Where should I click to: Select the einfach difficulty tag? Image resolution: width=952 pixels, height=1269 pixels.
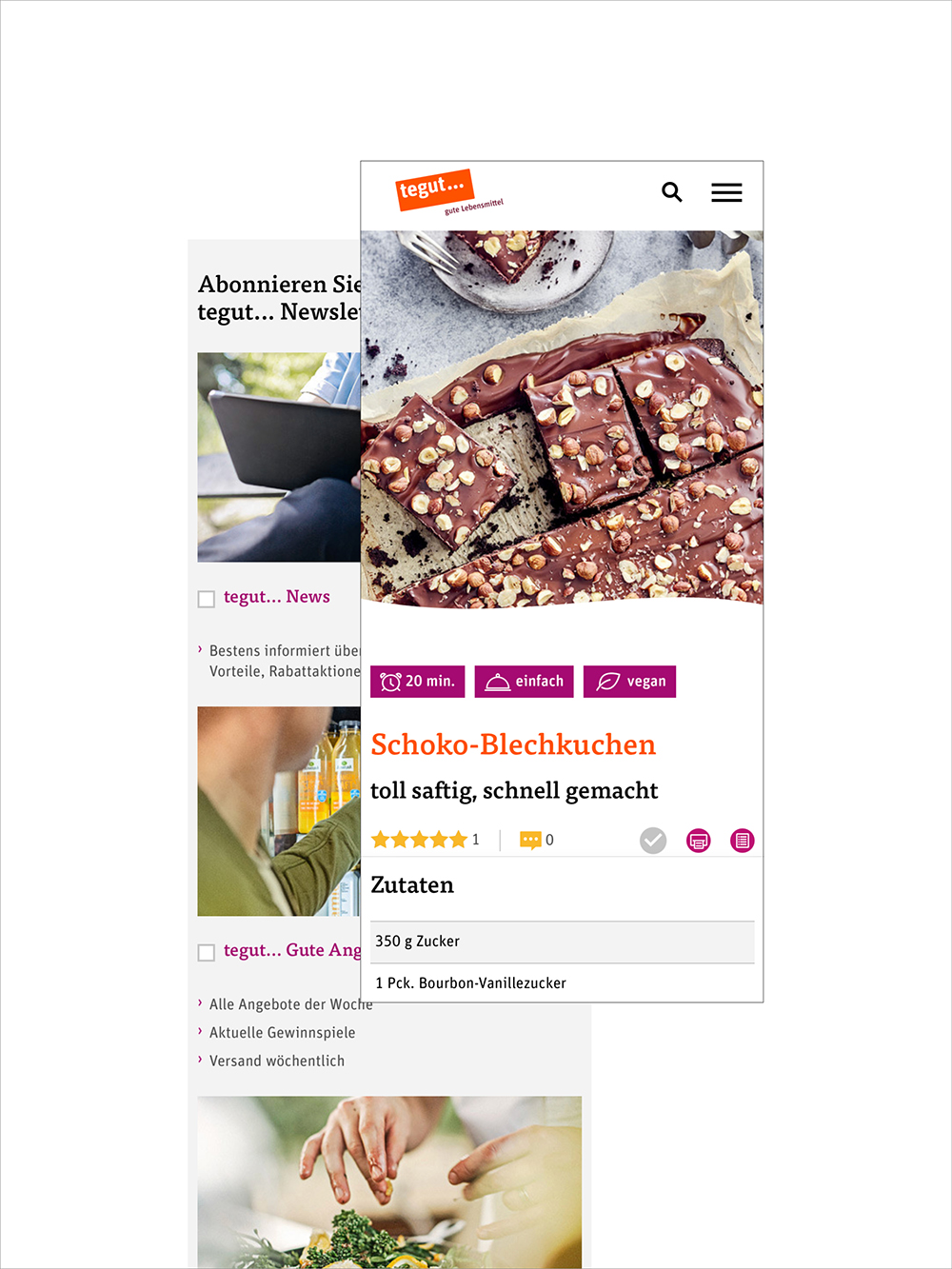(x=525, y=682)
